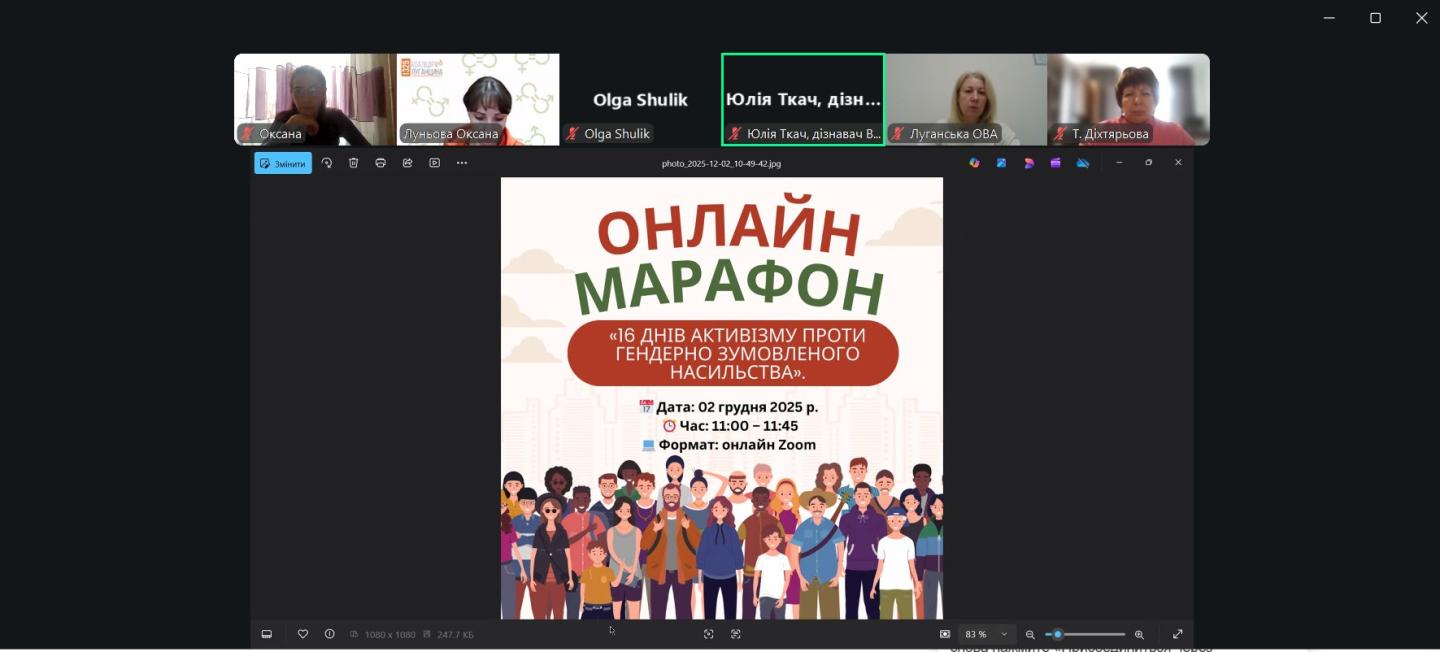Viewport: 1440px width, 652px height.
Task: Click the fit to window icon
Action: pyautogui.click(x=945, y=634)
